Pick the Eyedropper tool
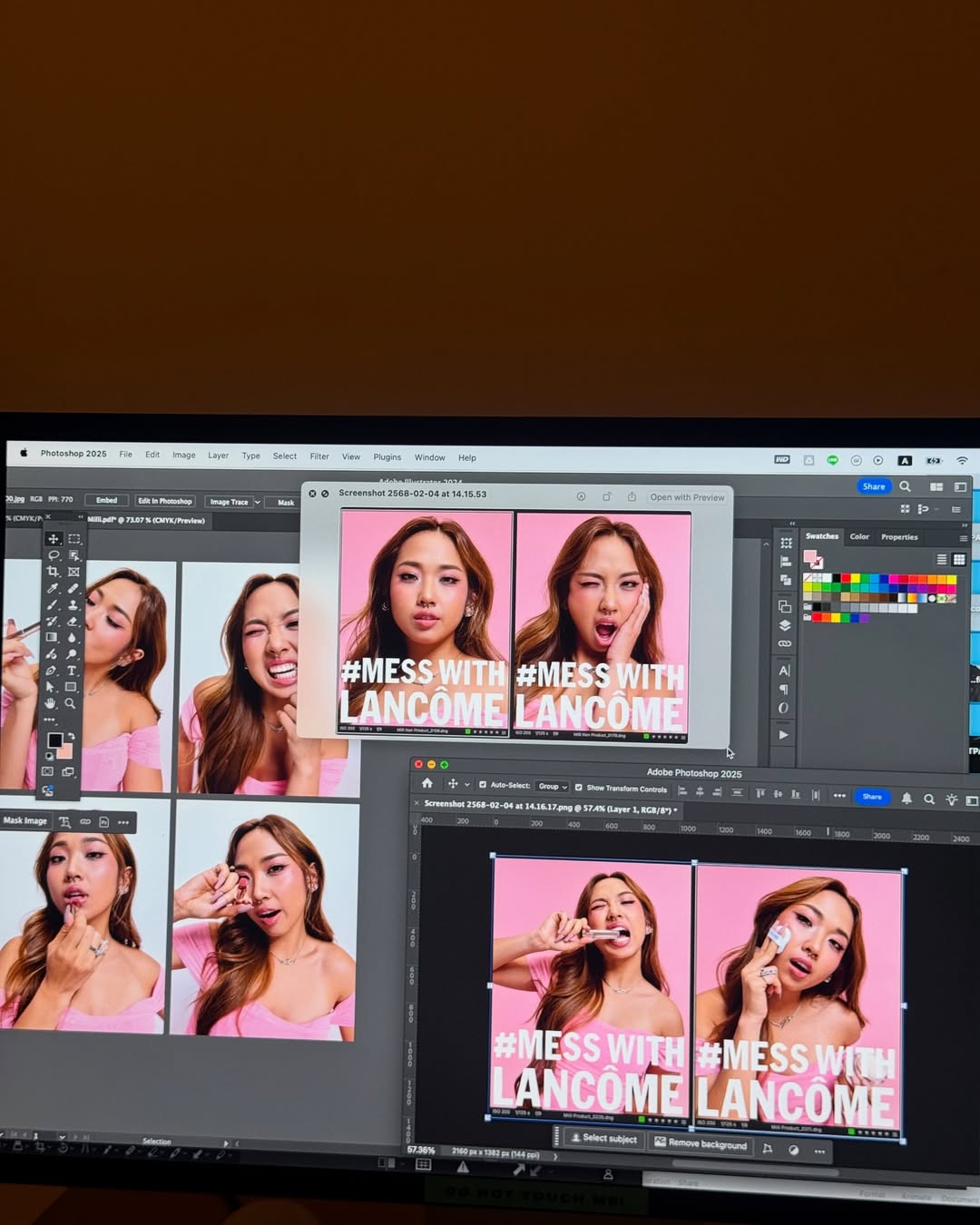The image size is (980, 1225). click(x=54, y=589)
